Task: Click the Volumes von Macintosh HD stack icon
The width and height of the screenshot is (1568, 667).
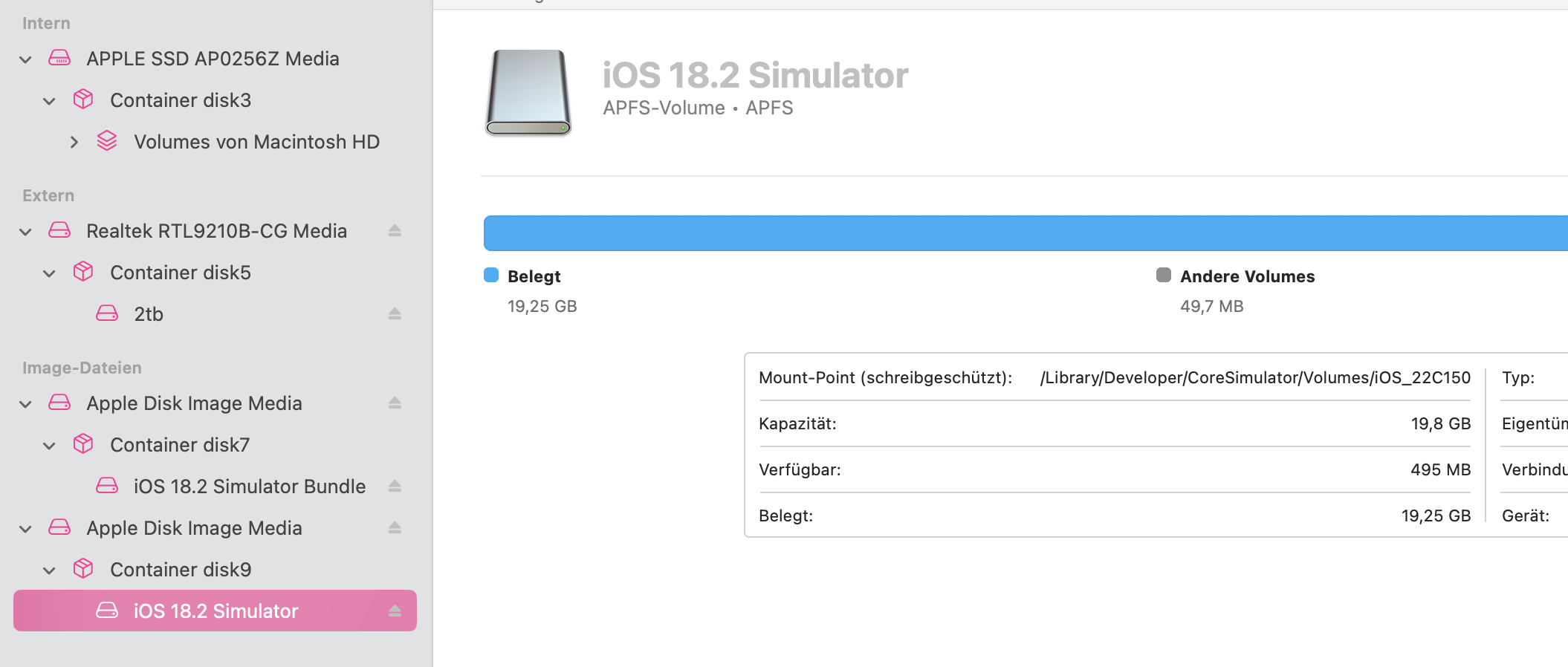Action: (x=107, y=141)
